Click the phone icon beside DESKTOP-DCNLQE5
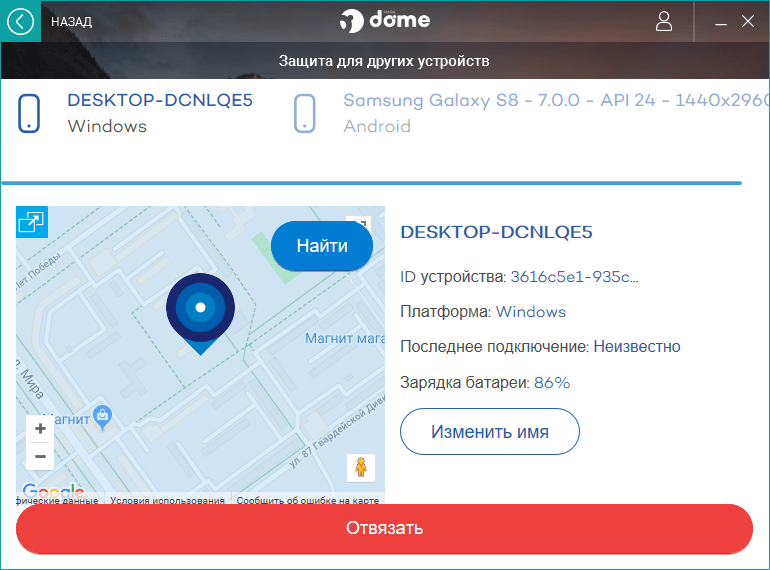The width and height of the screenshot is (770, 570). (29, 113)
